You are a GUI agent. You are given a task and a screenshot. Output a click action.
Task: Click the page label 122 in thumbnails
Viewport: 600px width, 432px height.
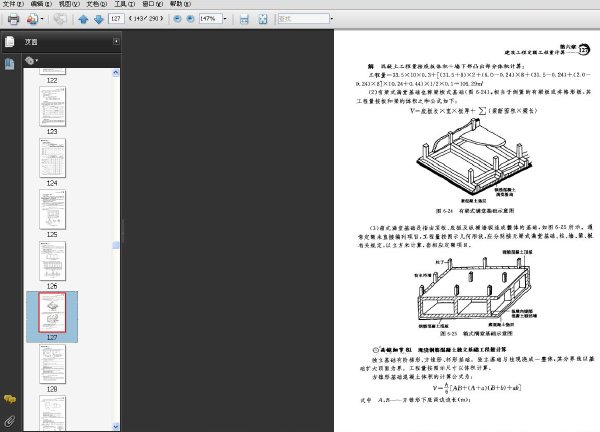point(52,80)
